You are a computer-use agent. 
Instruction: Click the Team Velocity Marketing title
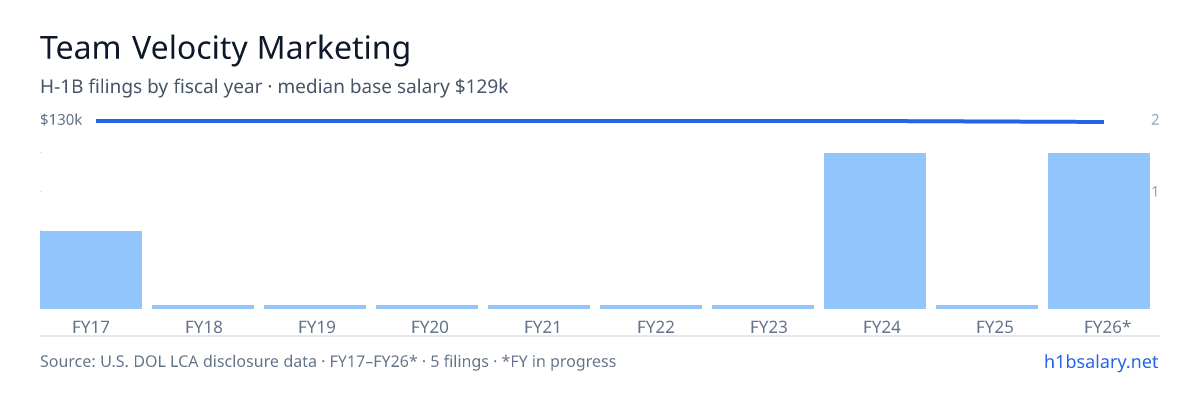pos(225,48)
